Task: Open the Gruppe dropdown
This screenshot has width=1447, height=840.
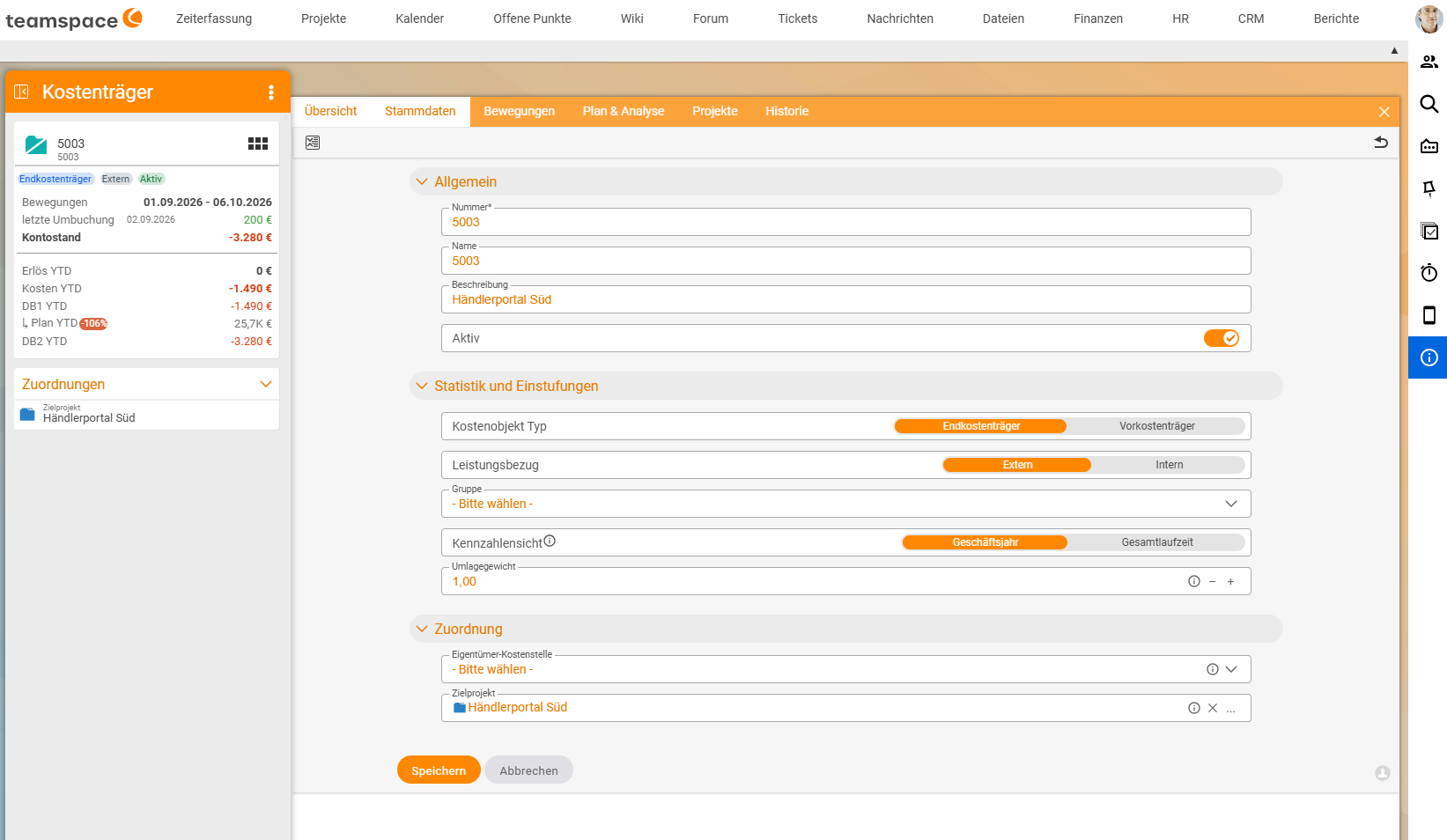Action: coord(845,504)
